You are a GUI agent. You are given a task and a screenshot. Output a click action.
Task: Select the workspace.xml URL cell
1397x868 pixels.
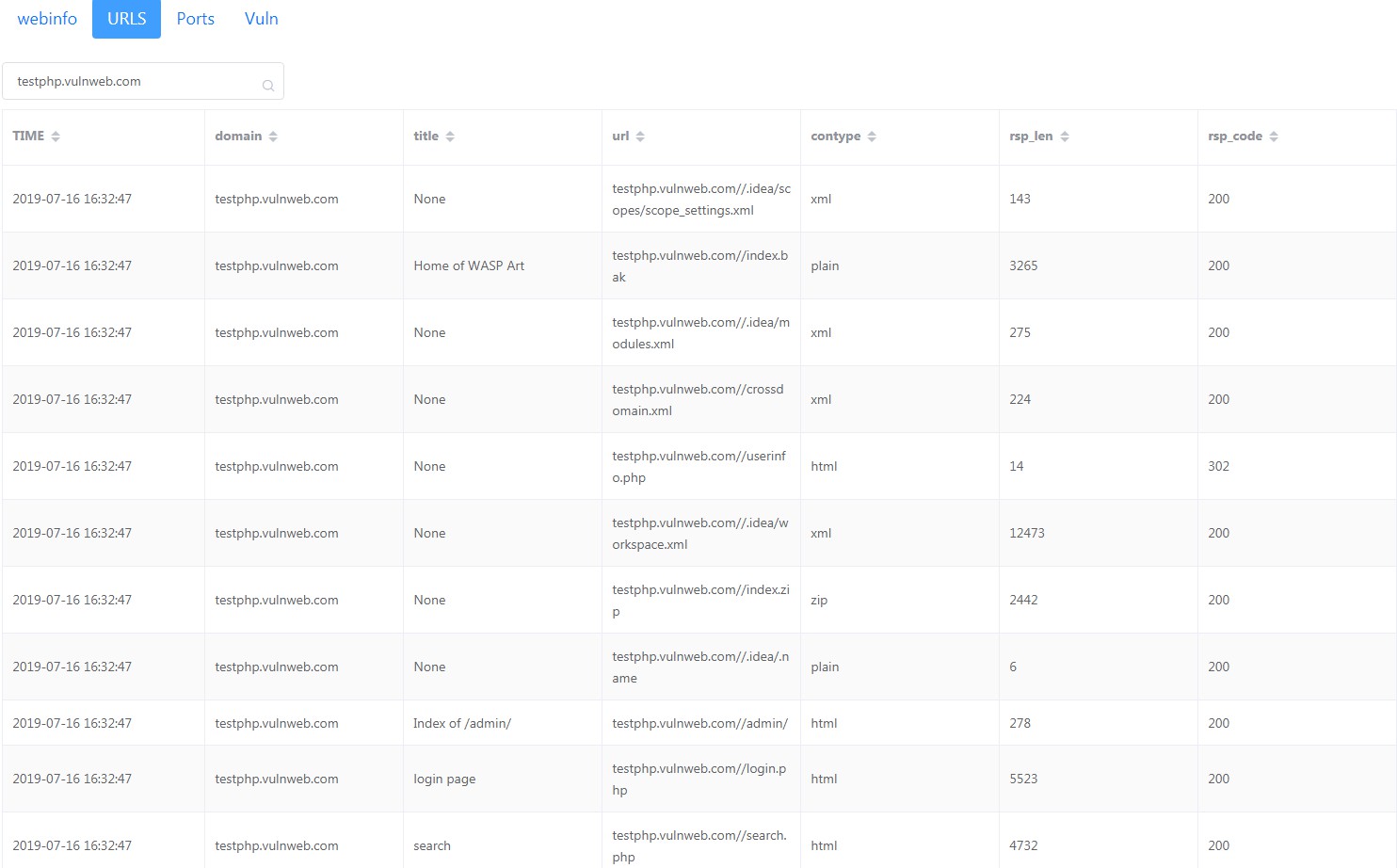click(x=701, y=533)
